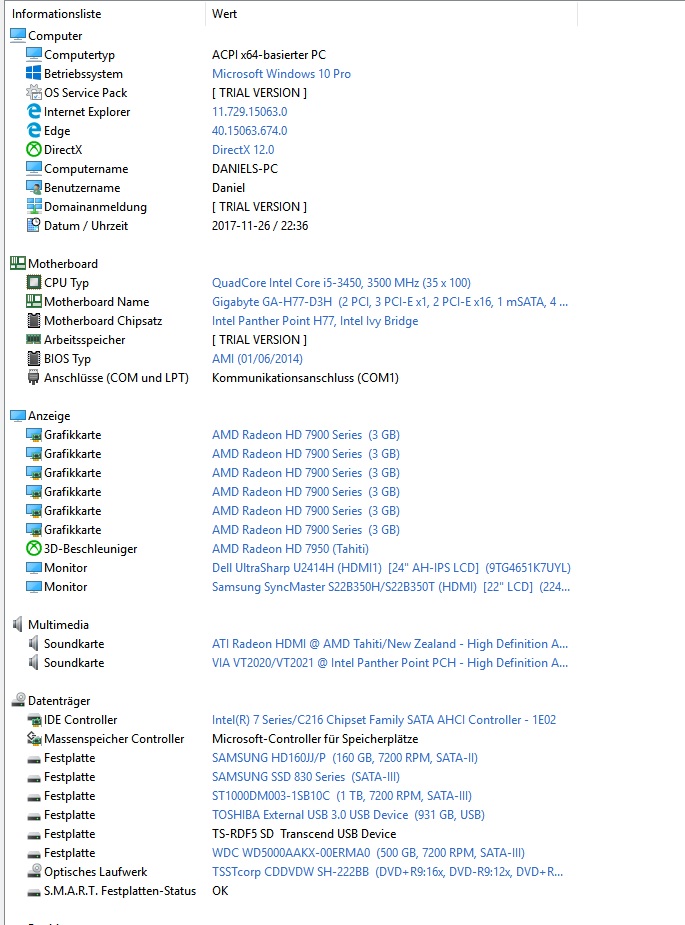
Task: Click the Computername icon
Action: coord(34,168)
